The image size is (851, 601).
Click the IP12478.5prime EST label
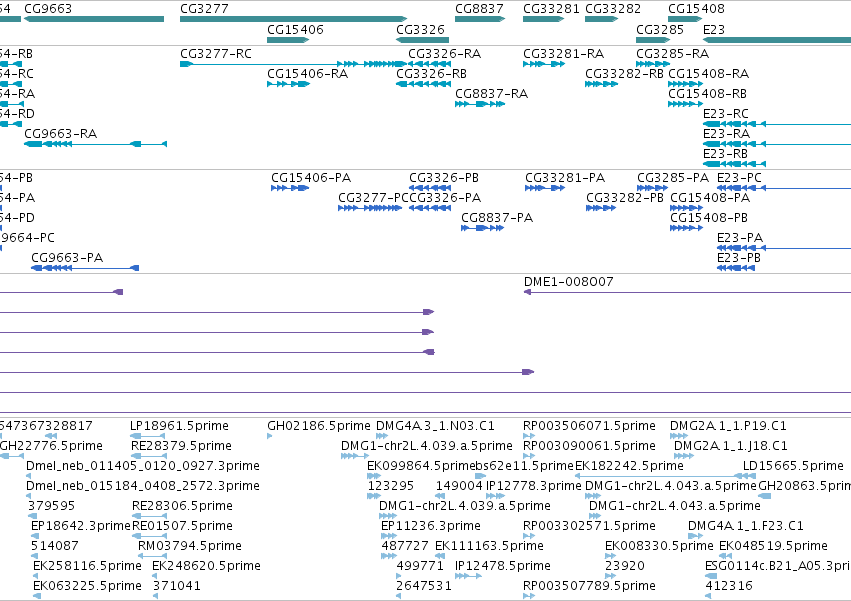tap(503, 567)
